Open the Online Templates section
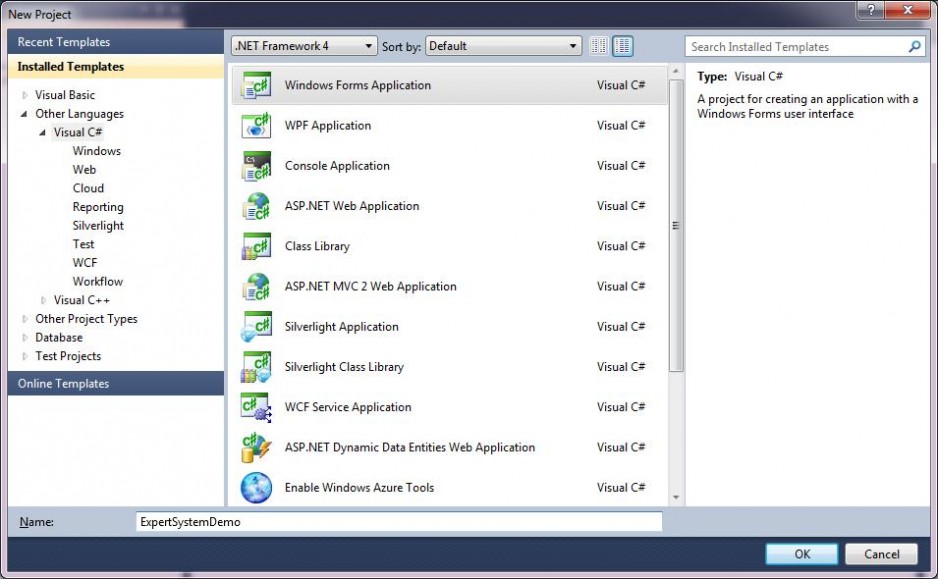 tap(115, 383)
